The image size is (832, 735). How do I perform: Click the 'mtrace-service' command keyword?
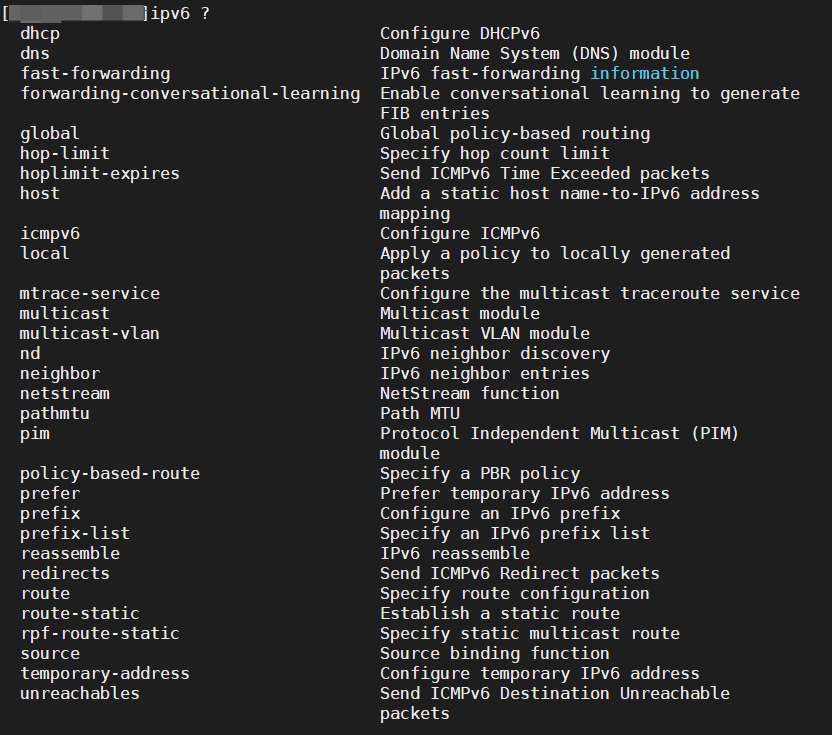point(90,293)
